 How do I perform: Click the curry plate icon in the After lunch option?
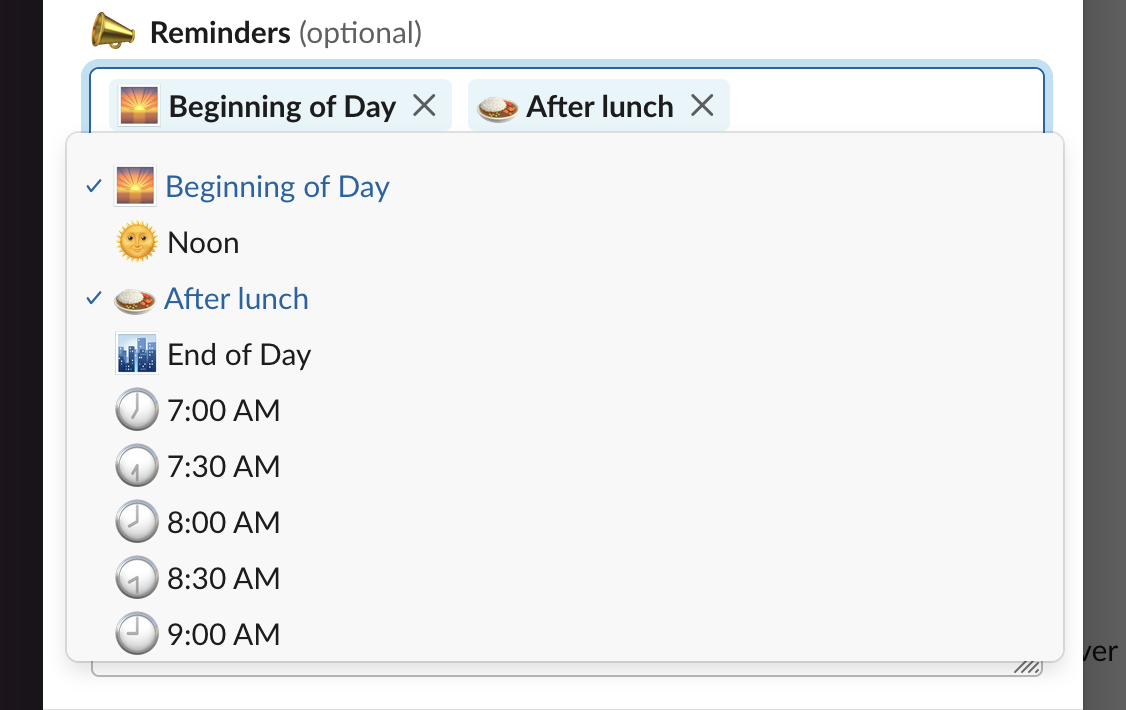(134, 299)
